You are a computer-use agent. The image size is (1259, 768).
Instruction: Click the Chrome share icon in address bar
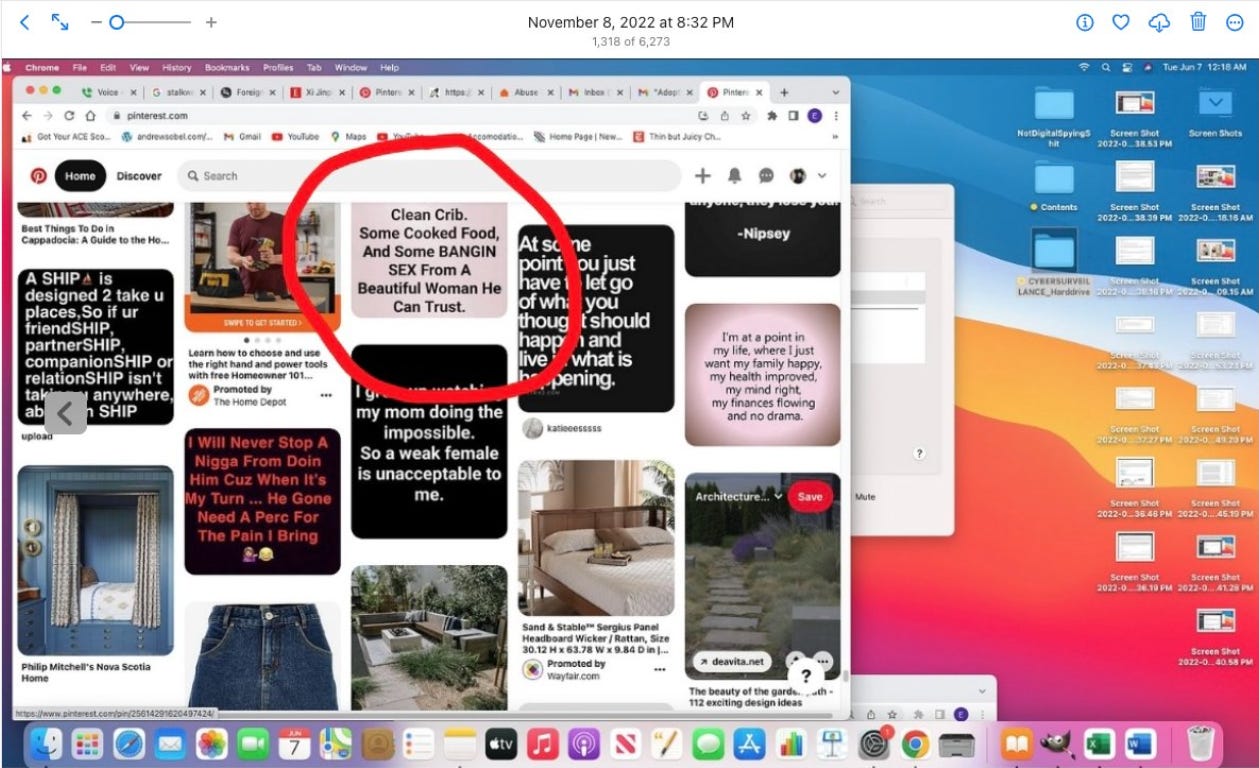coord(723,116)
